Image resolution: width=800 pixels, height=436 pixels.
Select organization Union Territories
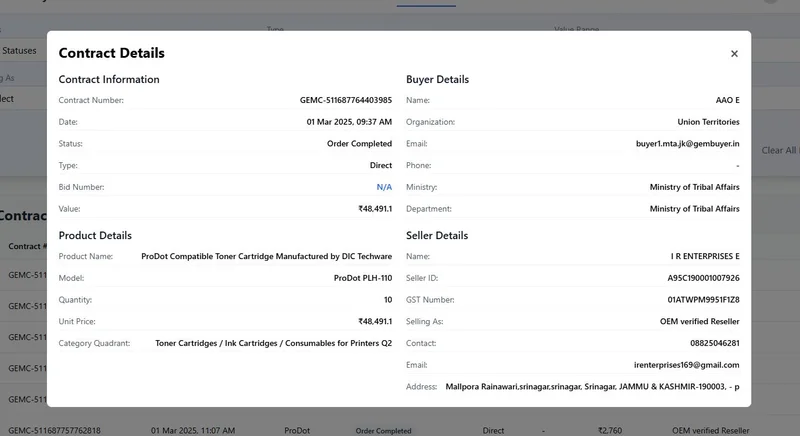[x=708, y=122]
